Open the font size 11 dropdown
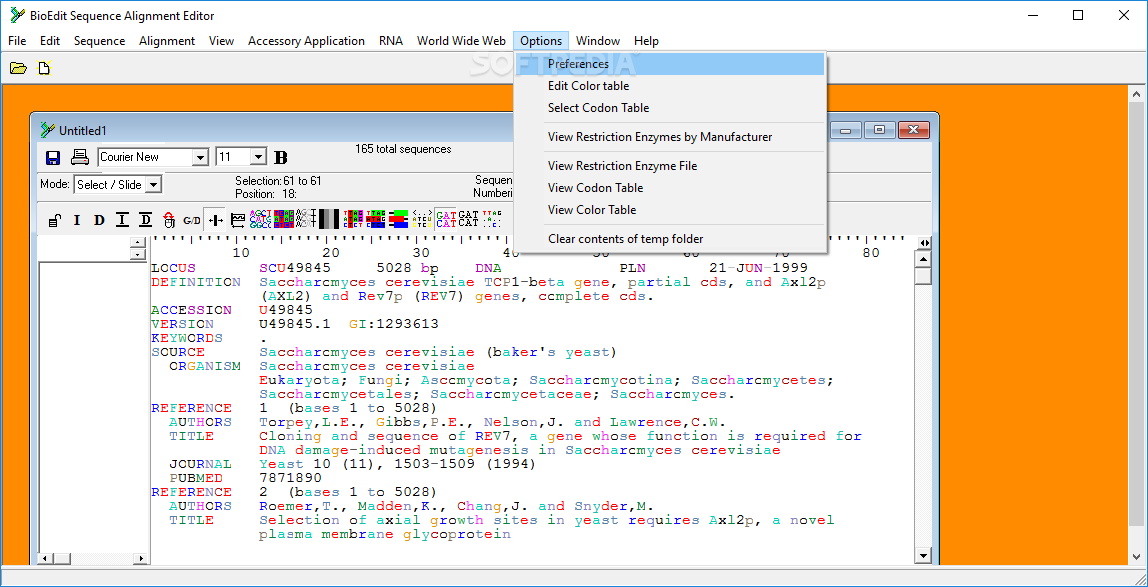This screenshot has height=587, width=1148. coord(258,157)
